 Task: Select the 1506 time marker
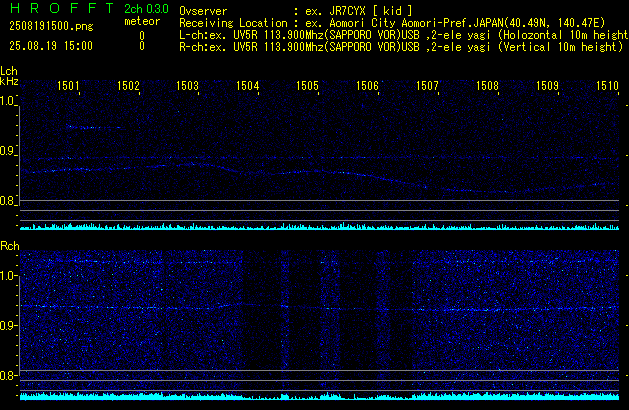coord(367,86)
